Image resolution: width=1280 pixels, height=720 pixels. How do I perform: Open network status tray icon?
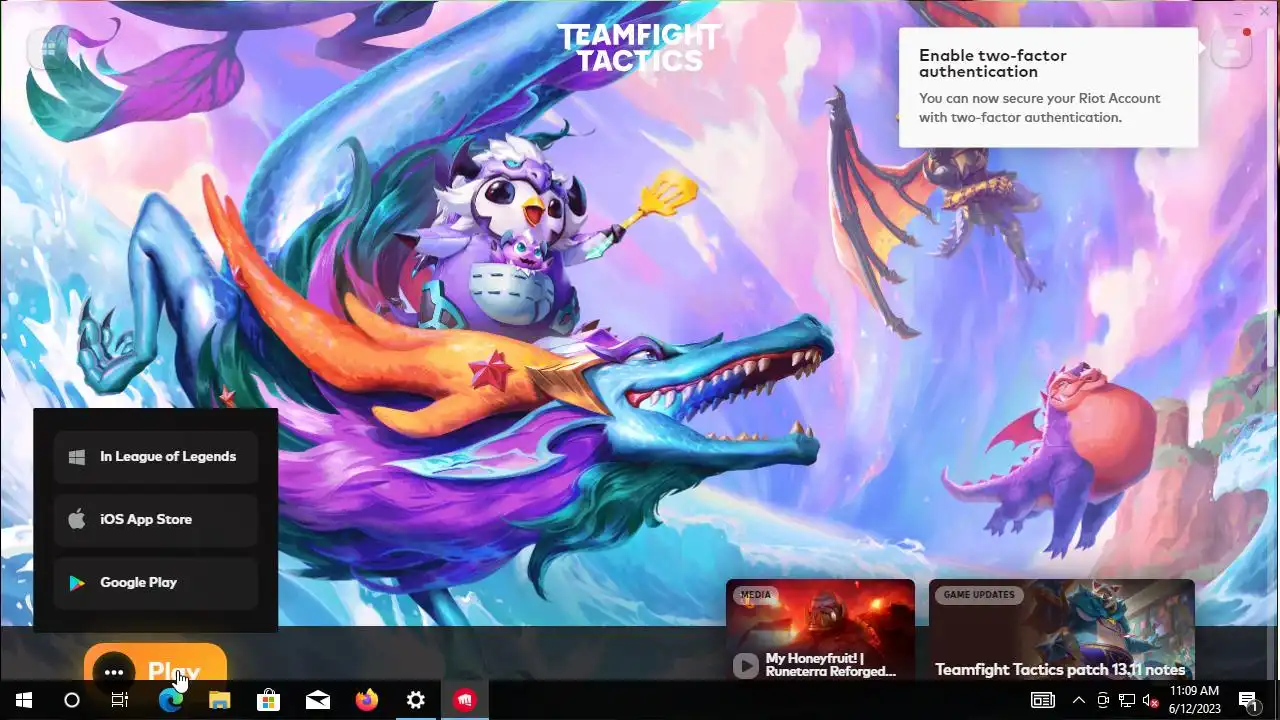(x=1127, y=700)
